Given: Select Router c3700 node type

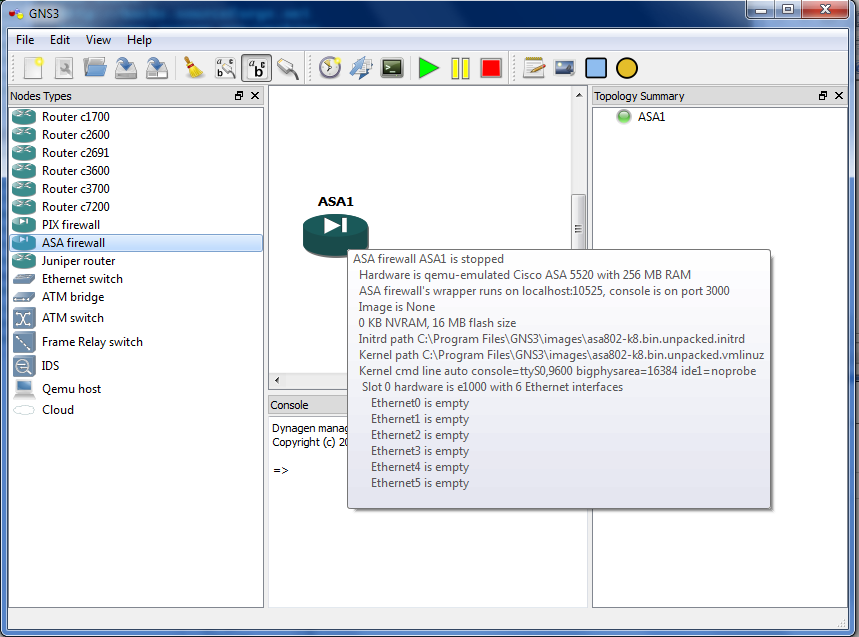Looking at the screenshot, I should 136,189.
